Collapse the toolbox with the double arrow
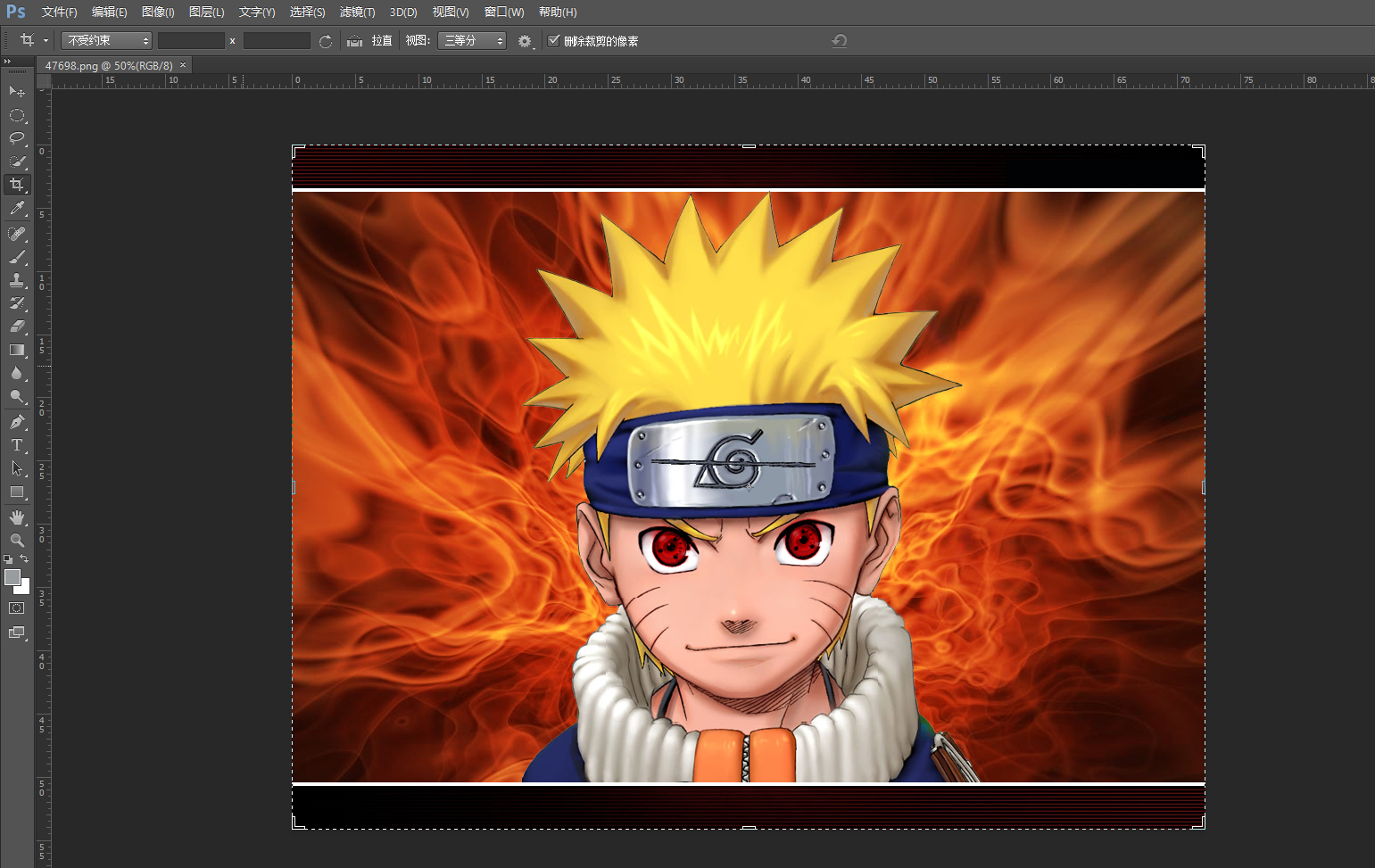1375x868 pixels. tap(7, 62)
